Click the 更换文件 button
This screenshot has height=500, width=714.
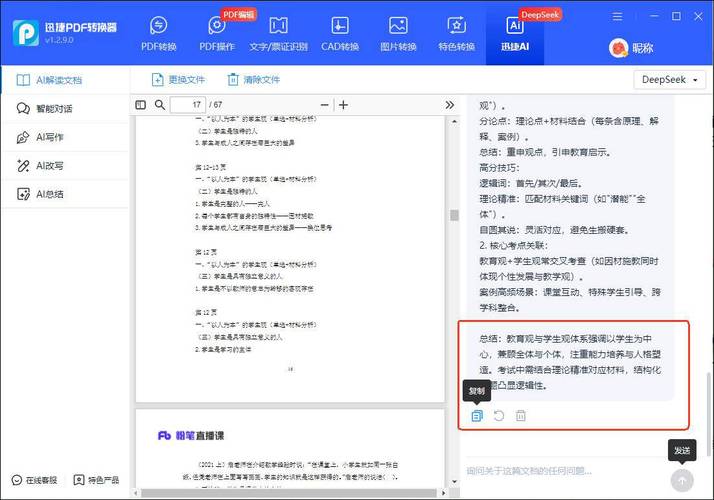point(178,80)
